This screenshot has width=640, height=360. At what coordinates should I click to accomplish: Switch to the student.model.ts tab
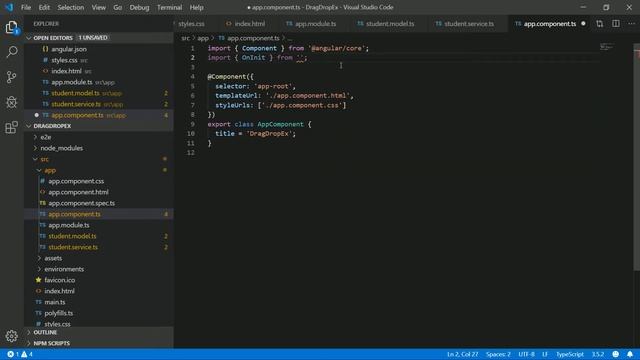click(x=386, y=24)
